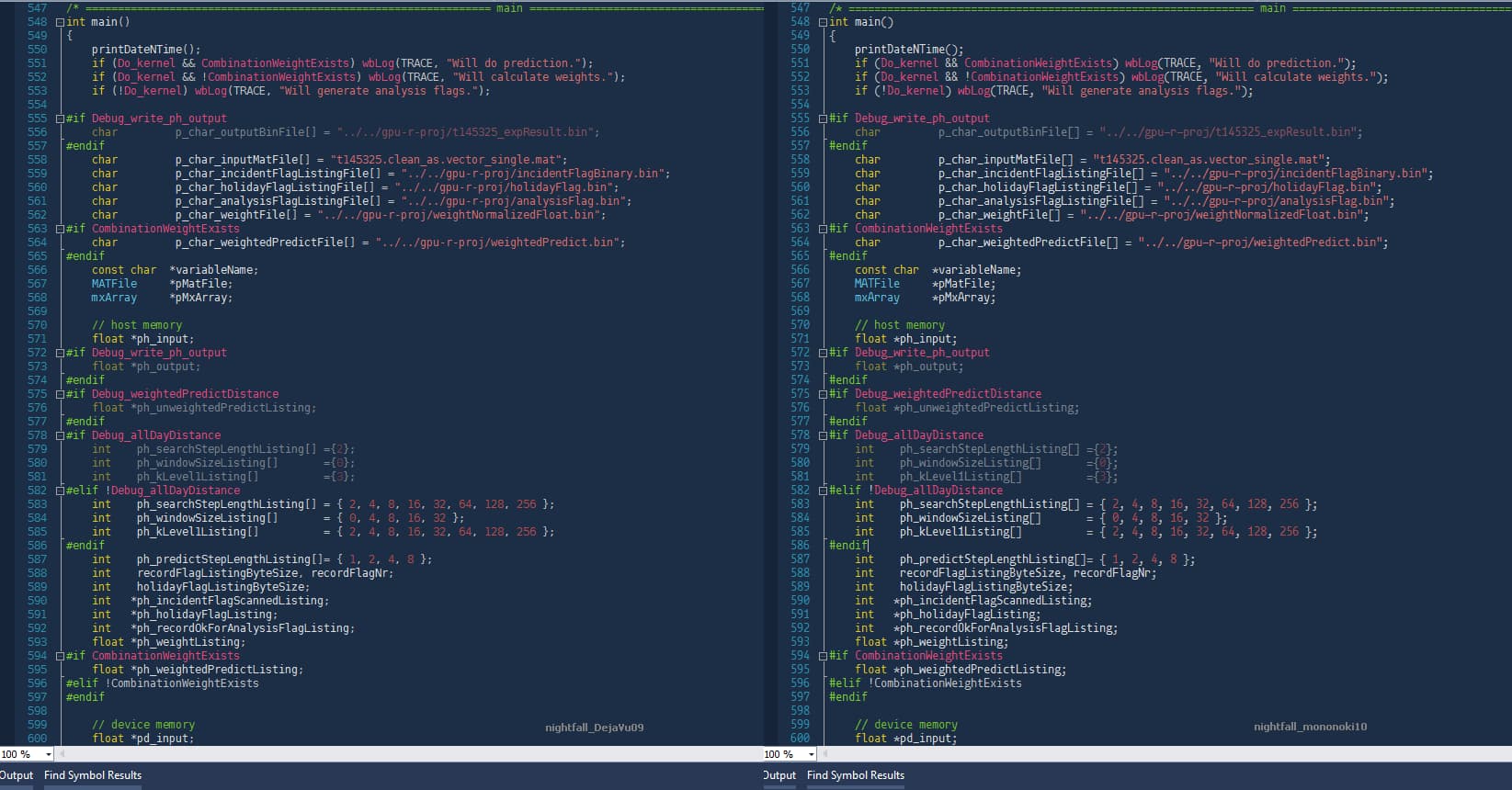This screenshot has width=1512, height=790.
Task: Click *pMatFile; in right pane
Action: (x=963, y=284)
